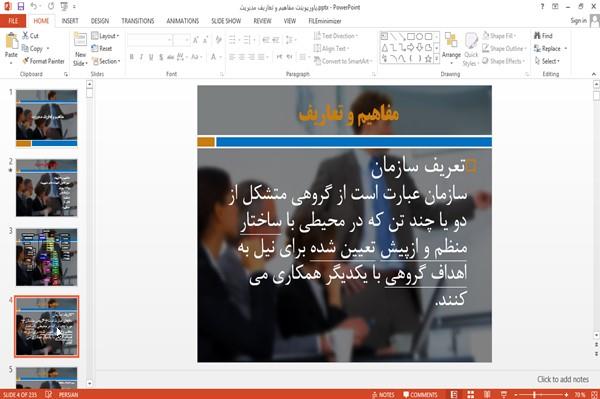This screenshot has width=600, height=399.
Task: Click to add notes area
Action: click(563, 379)
